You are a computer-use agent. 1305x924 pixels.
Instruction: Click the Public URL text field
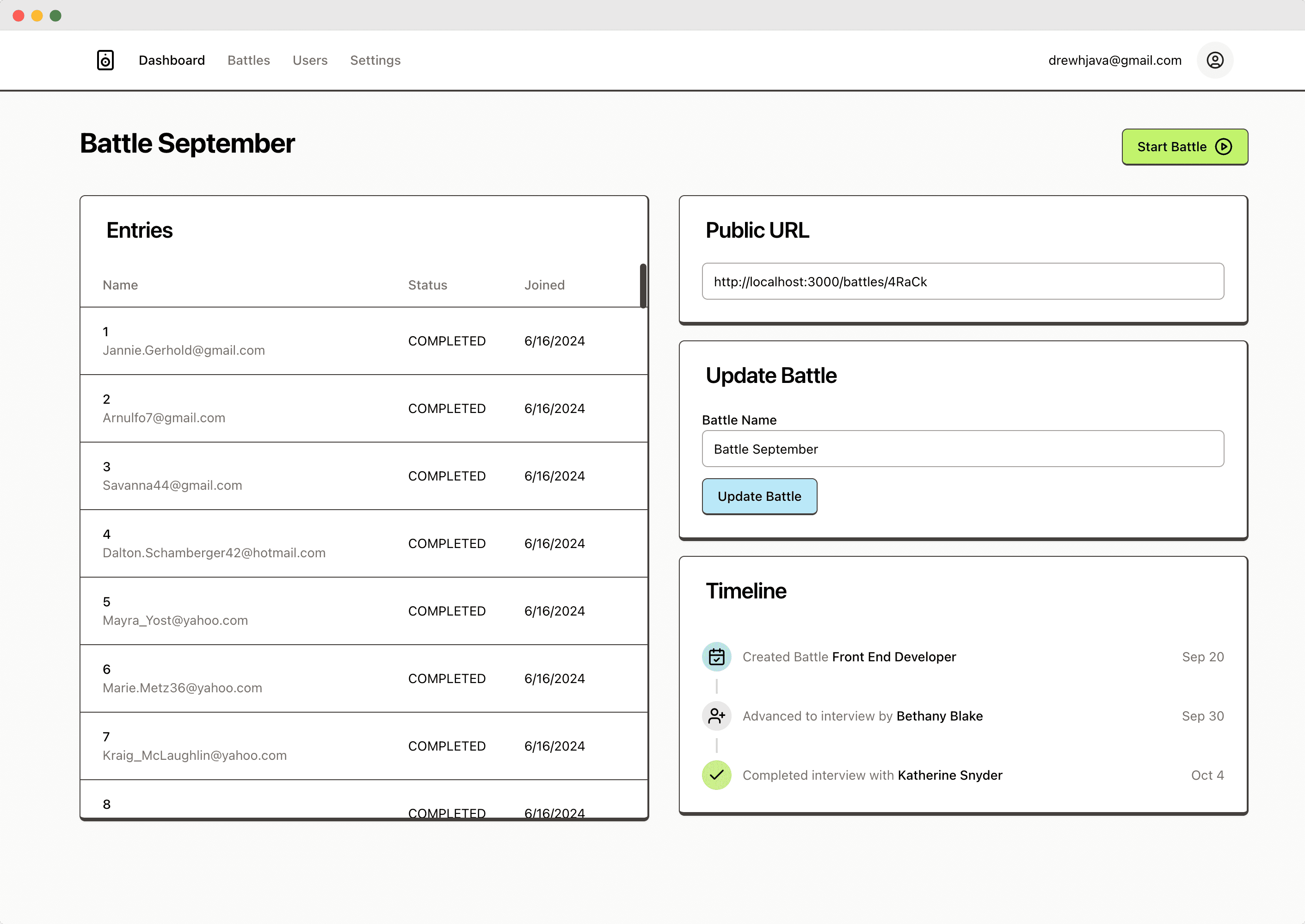(x=962, y=282)
